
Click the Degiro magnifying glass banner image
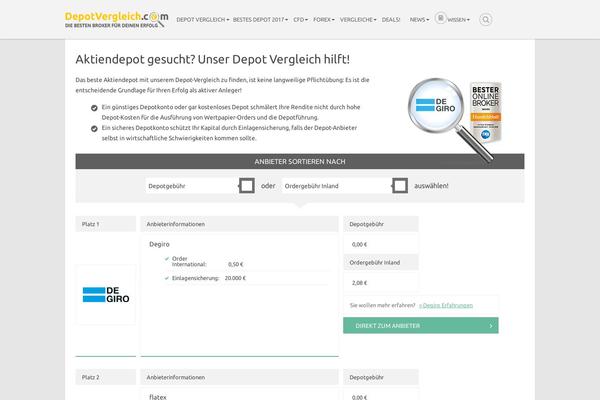[450, 120]
